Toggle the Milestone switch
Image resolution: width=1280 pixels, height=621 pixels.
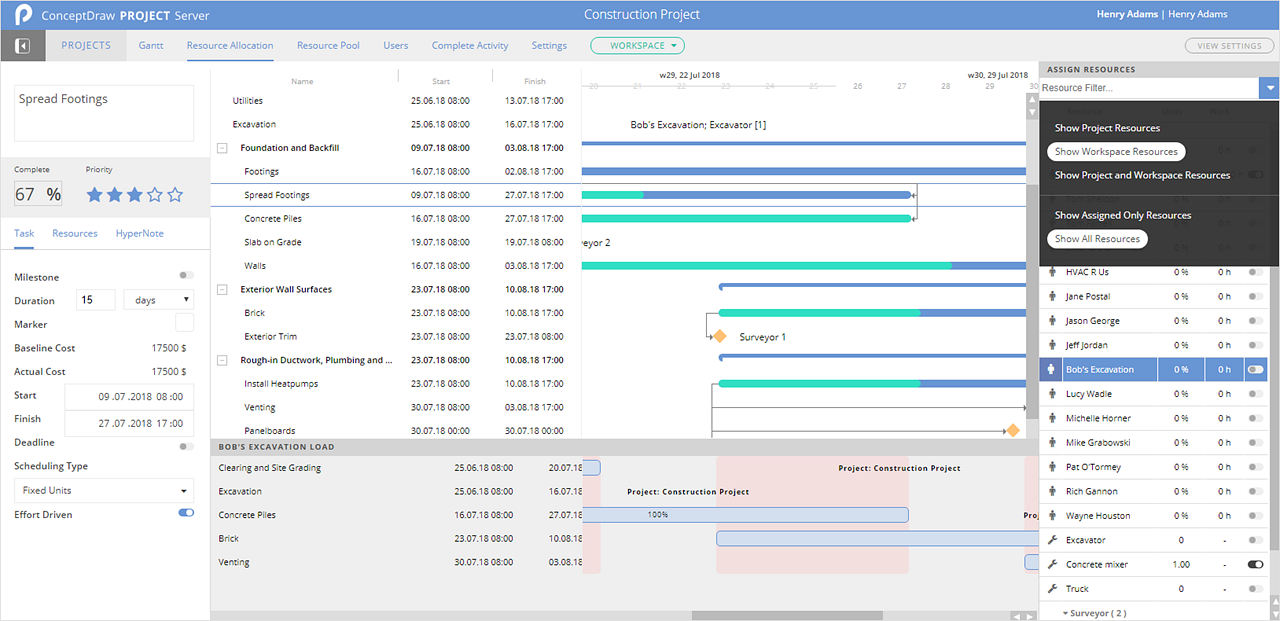186,275
